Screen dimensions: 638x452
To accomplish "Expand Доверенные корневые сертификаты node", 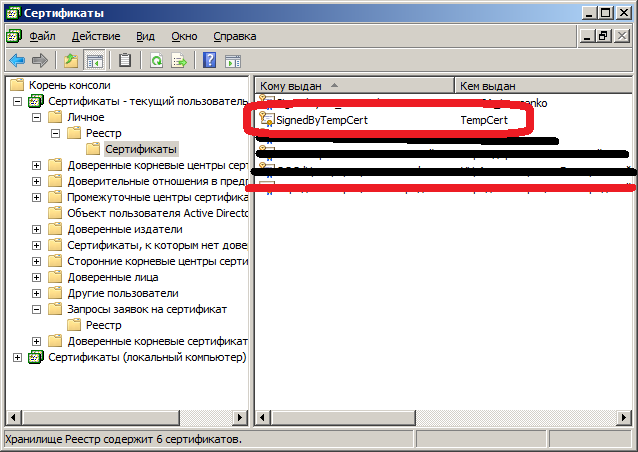I will (x=36, y=341).
